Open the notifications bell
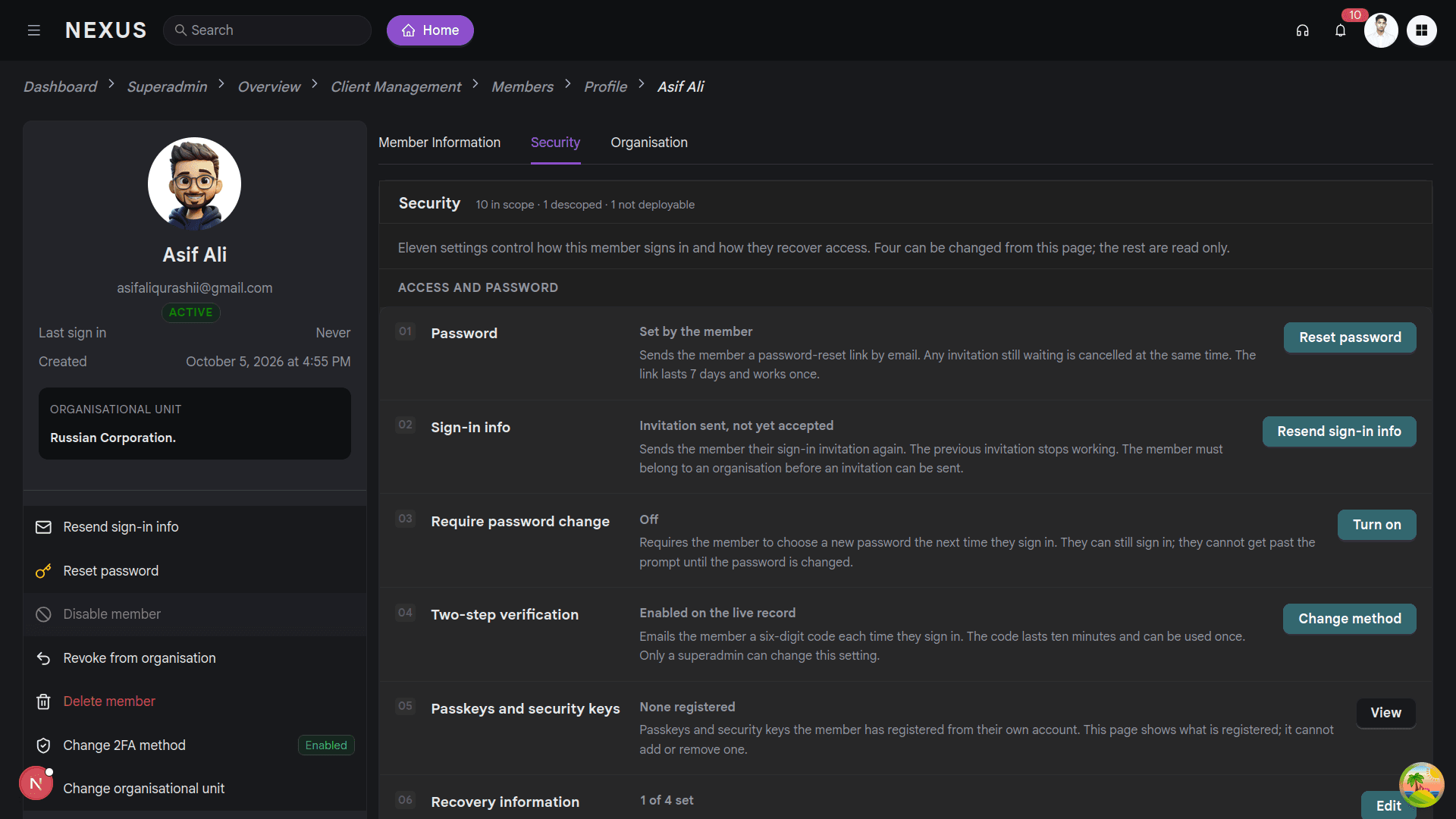The height and width of the screenshot is (819, 1456). pos(1340,30)
